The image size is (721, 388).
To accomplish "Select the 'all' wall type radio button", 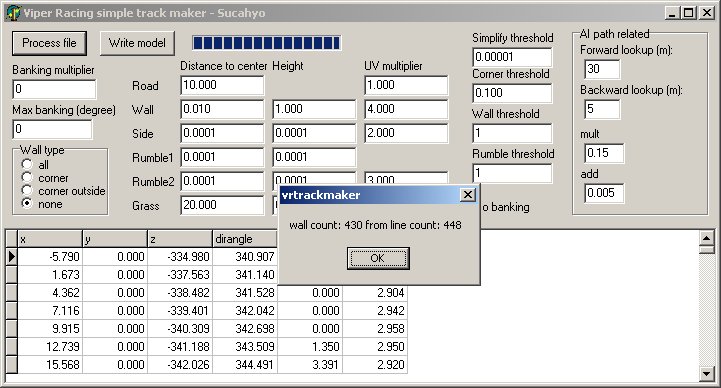I will [x=27, y=164].
